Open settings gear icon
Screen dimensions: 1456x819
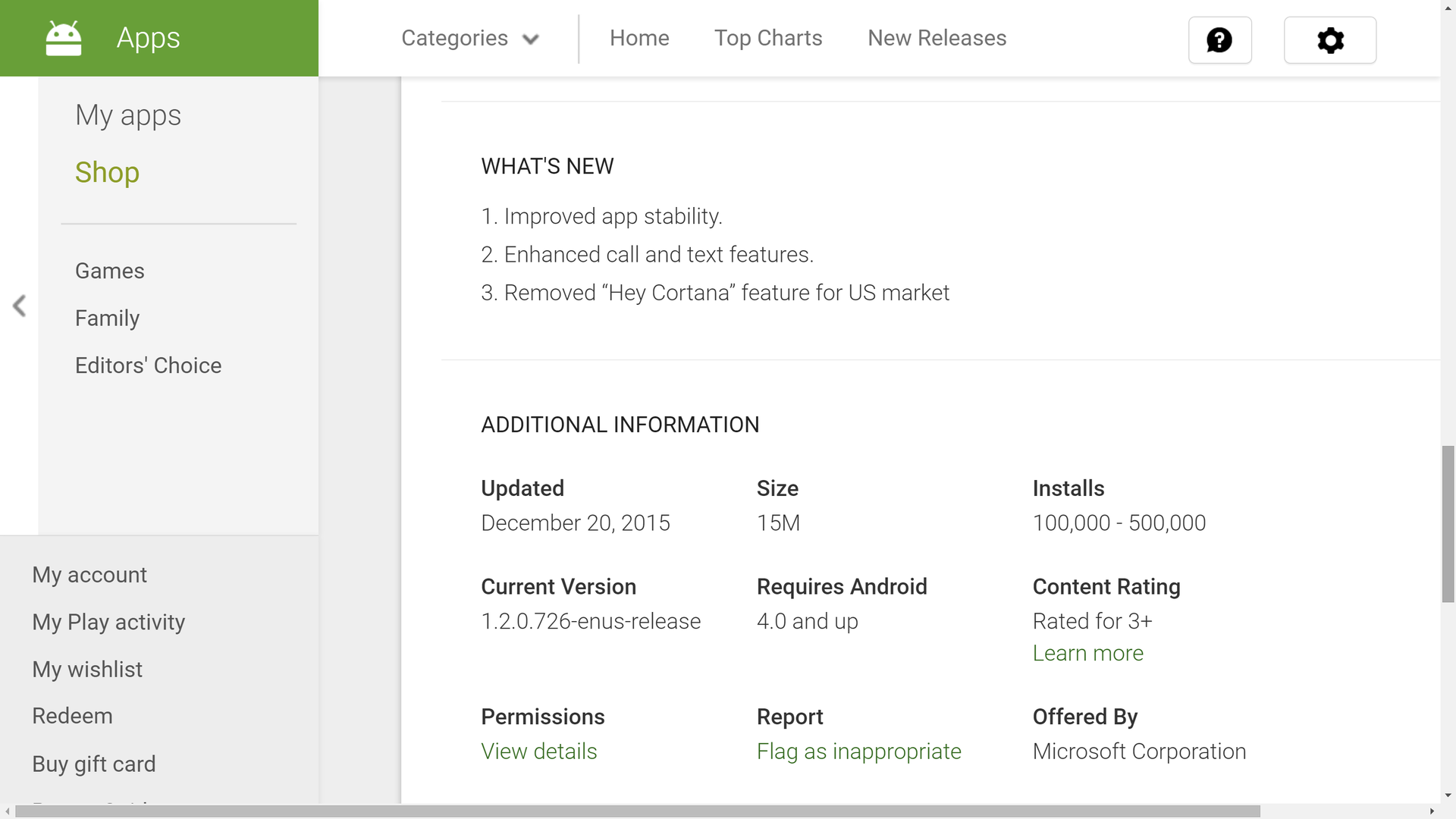tap(1329, 40)
